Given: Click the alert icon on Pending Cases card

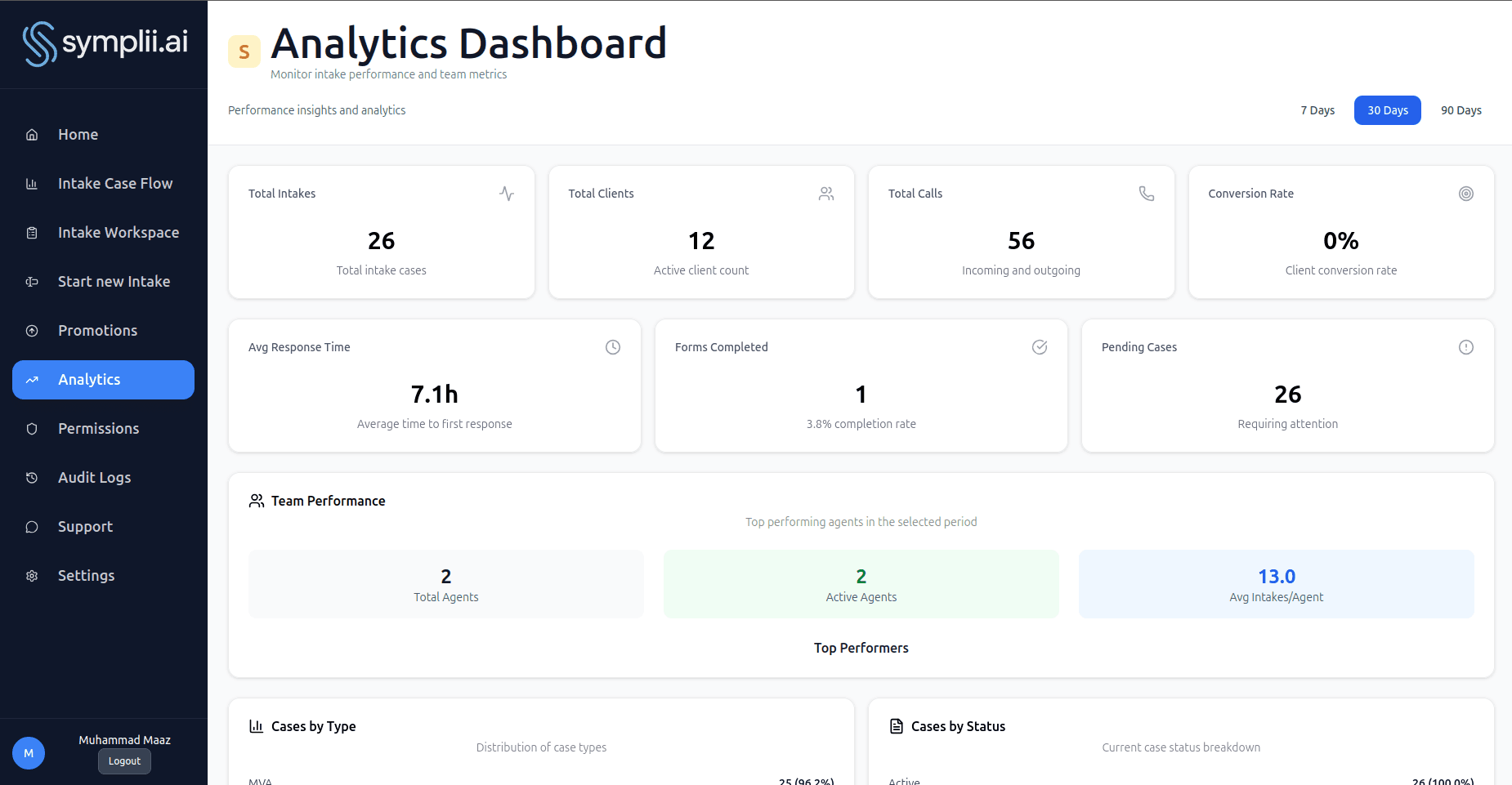Looking at the screenshot, I should point(1465,347).
